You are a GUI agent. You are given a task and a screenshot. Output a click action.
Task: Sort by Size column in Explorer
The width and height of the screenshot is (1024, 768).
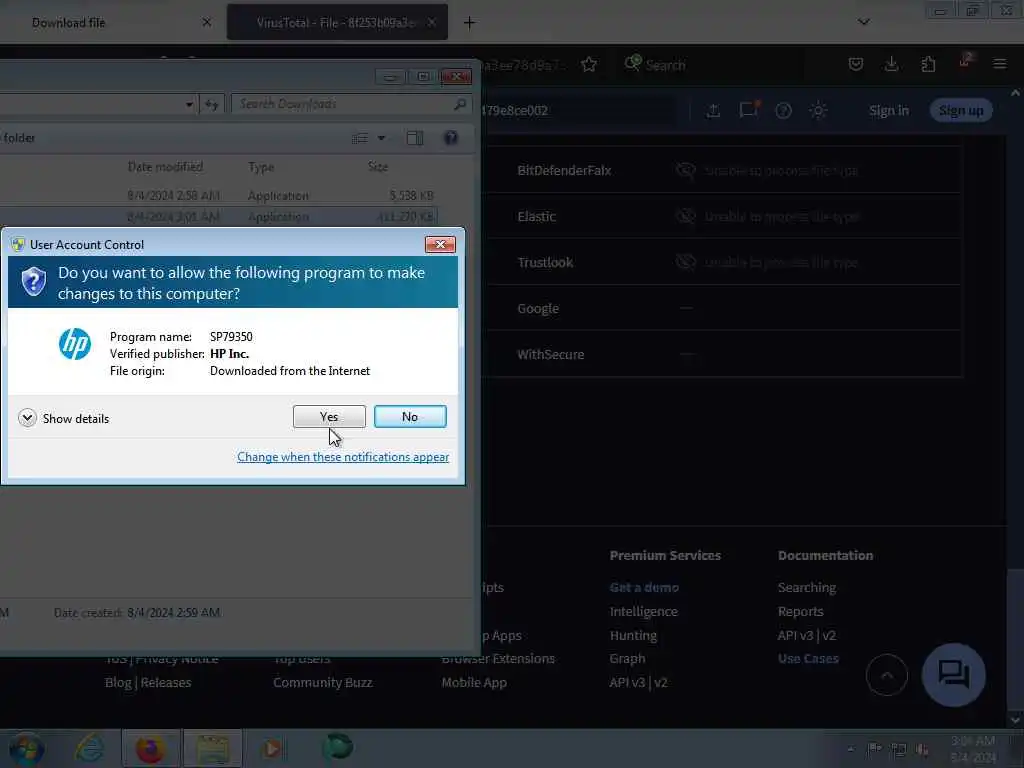(378, 167)
